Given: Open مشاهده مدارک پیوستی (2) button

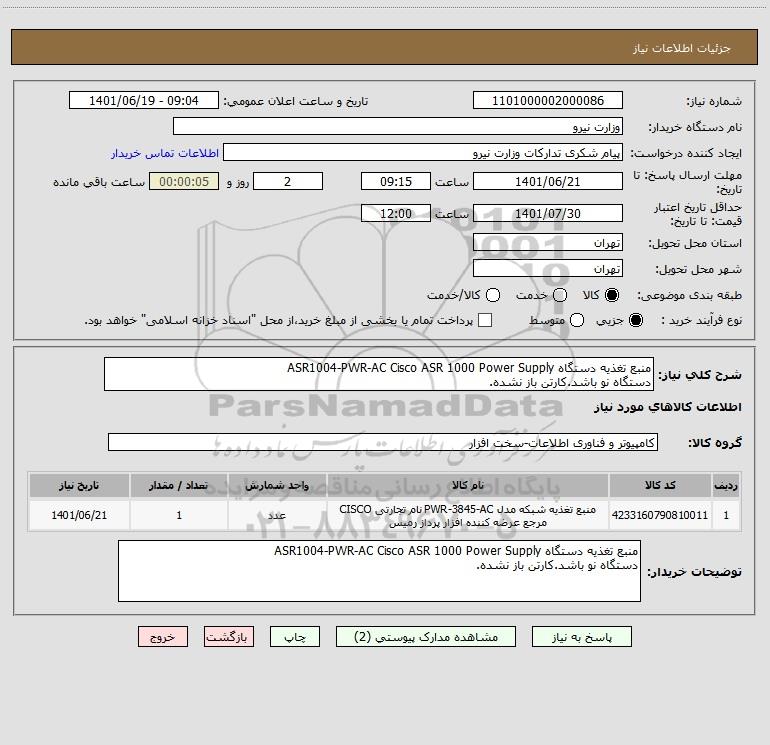Looking at the screenshot, I should point(426,636).
